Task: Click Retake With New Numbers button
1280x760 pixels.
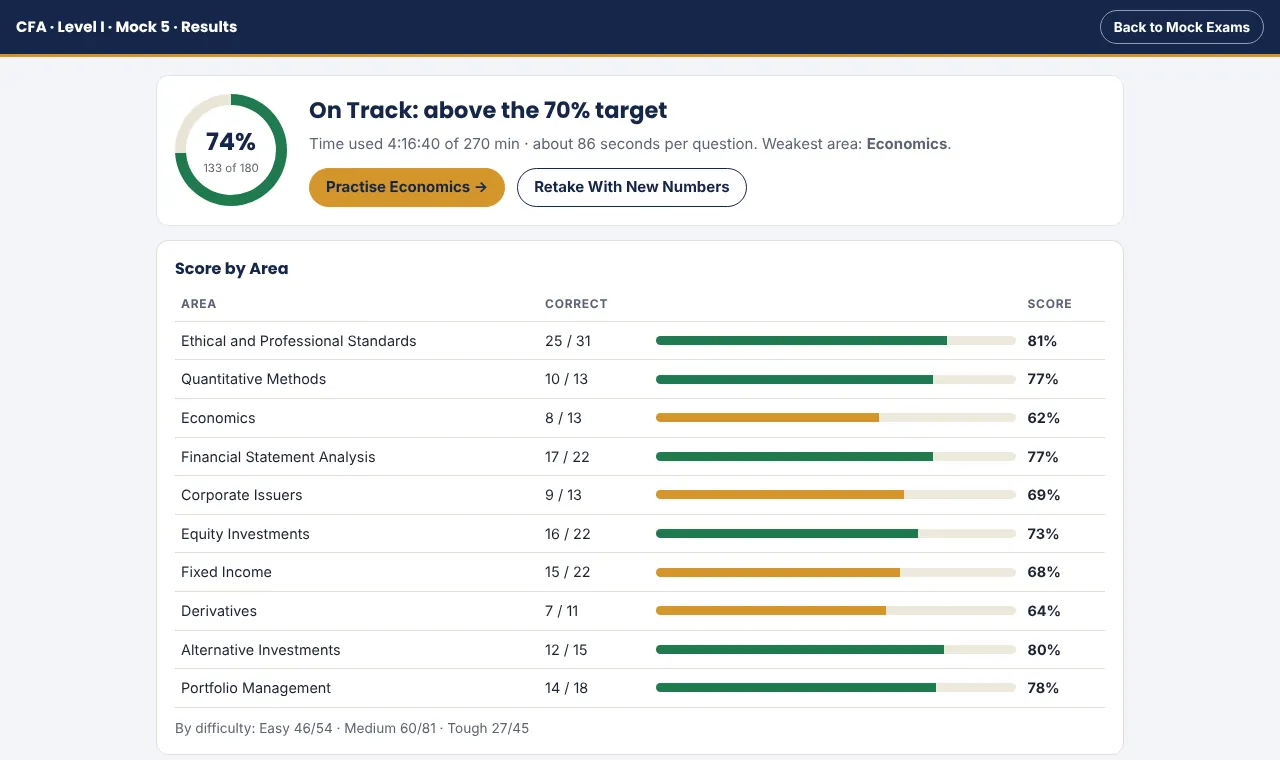Action: click(631, 187)
